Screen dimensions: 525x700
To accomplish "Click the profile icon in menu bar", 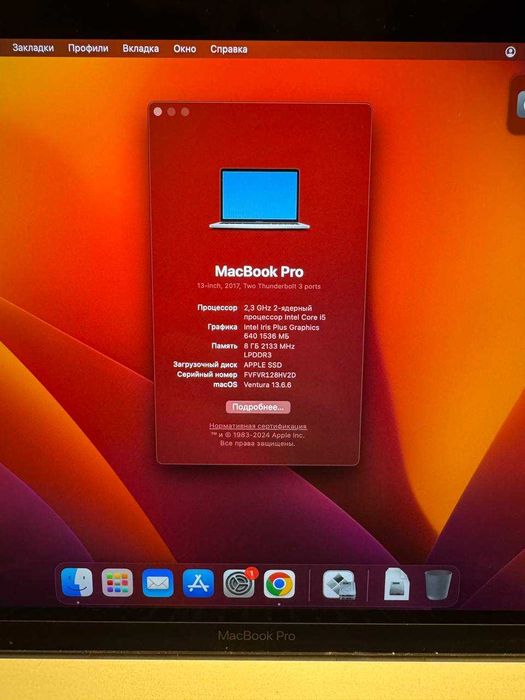I will pos(510,52).
